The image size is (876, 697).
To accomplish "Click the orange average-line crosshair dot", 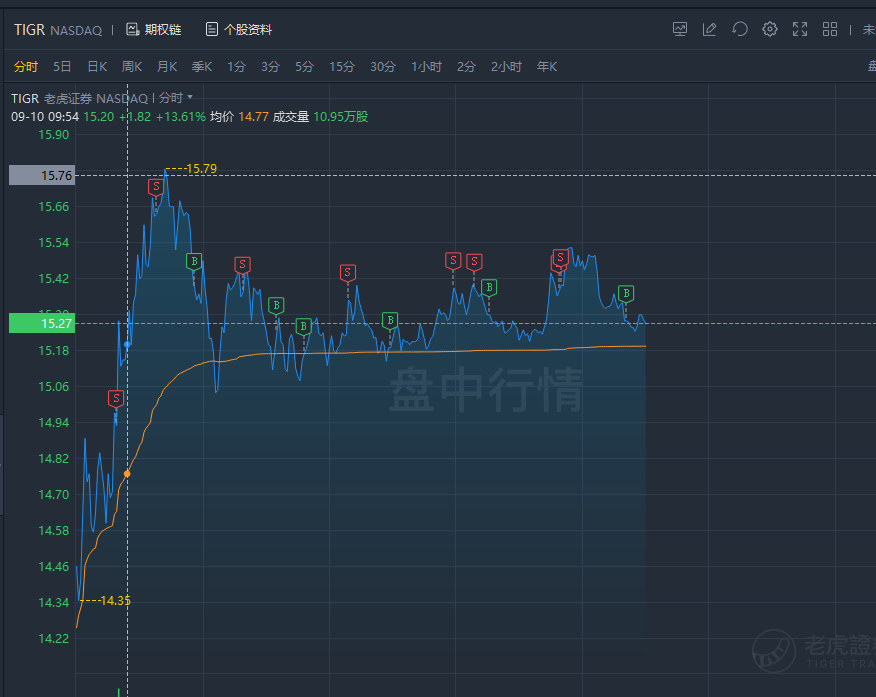I will (x=127, y=474).
